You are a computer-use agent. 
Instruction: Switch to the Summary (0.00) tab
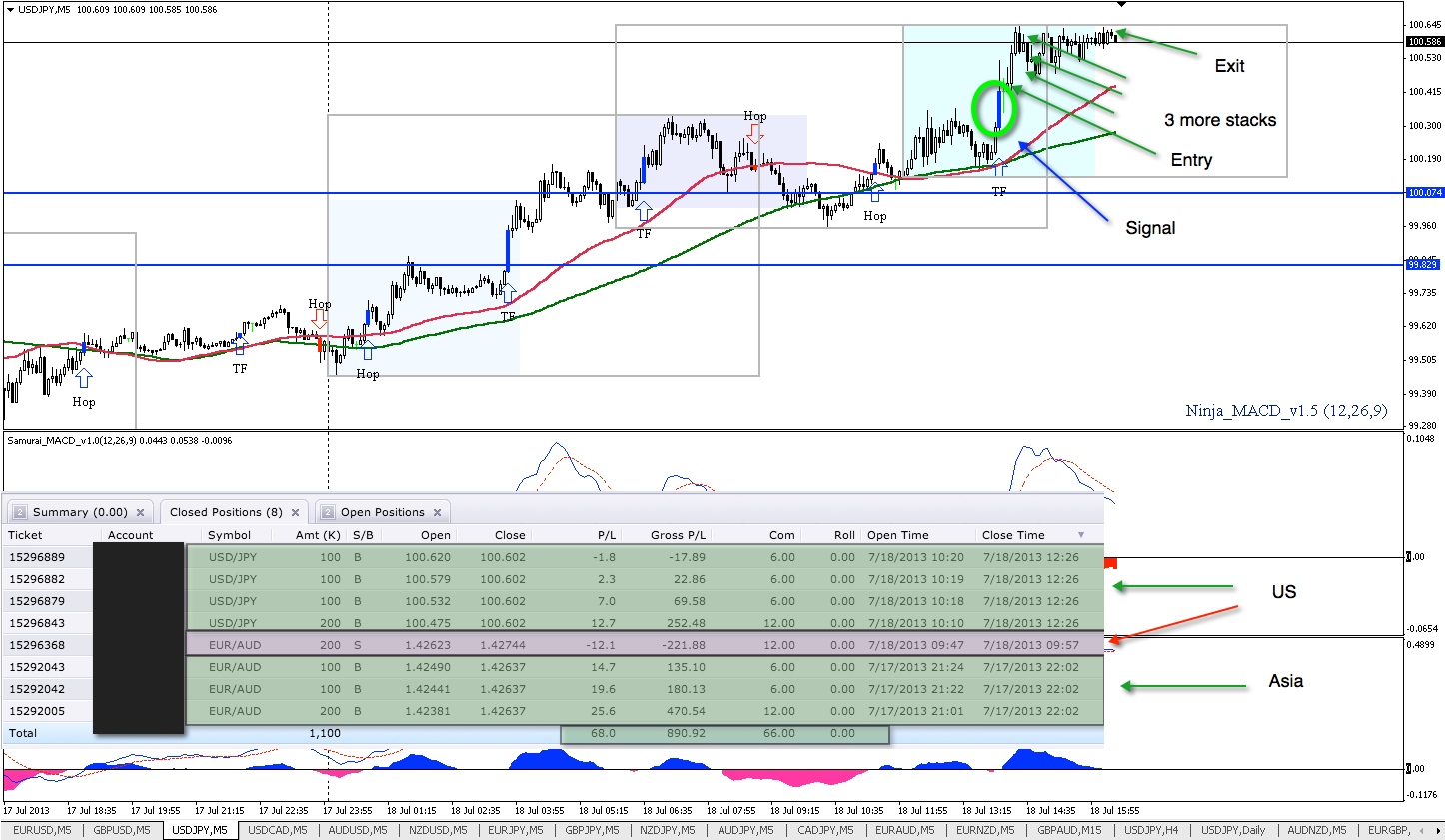click(x=80, y=513)
